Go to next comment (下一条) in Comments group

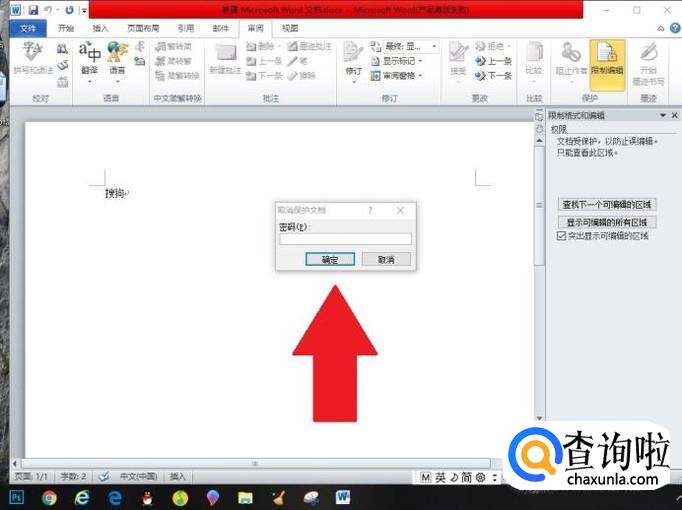[x=264, y=76]
